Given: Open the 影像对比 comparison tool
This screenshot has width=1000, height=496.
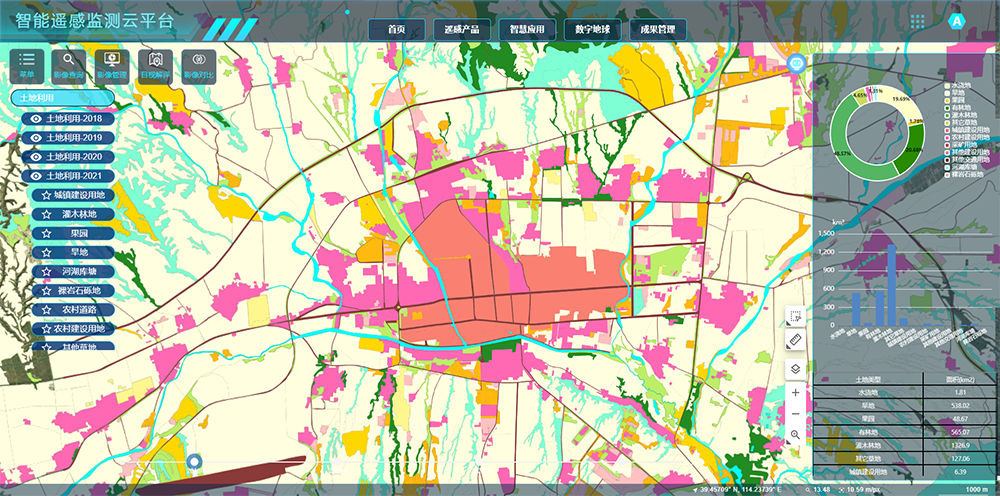Looking at the screenshot, I should 198,65.
